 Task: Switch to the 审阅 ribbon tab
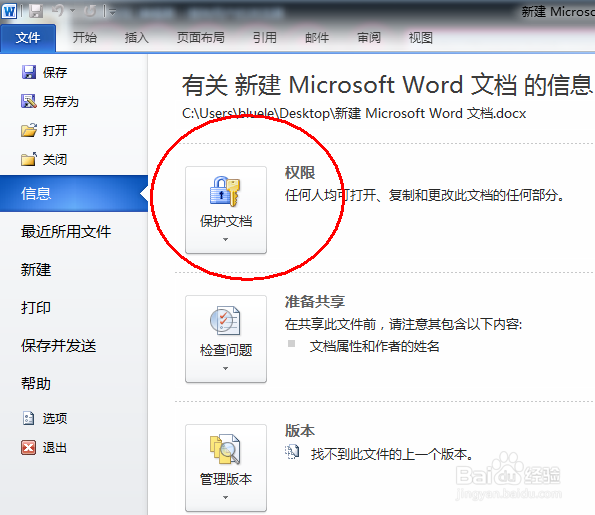(369, 38)
